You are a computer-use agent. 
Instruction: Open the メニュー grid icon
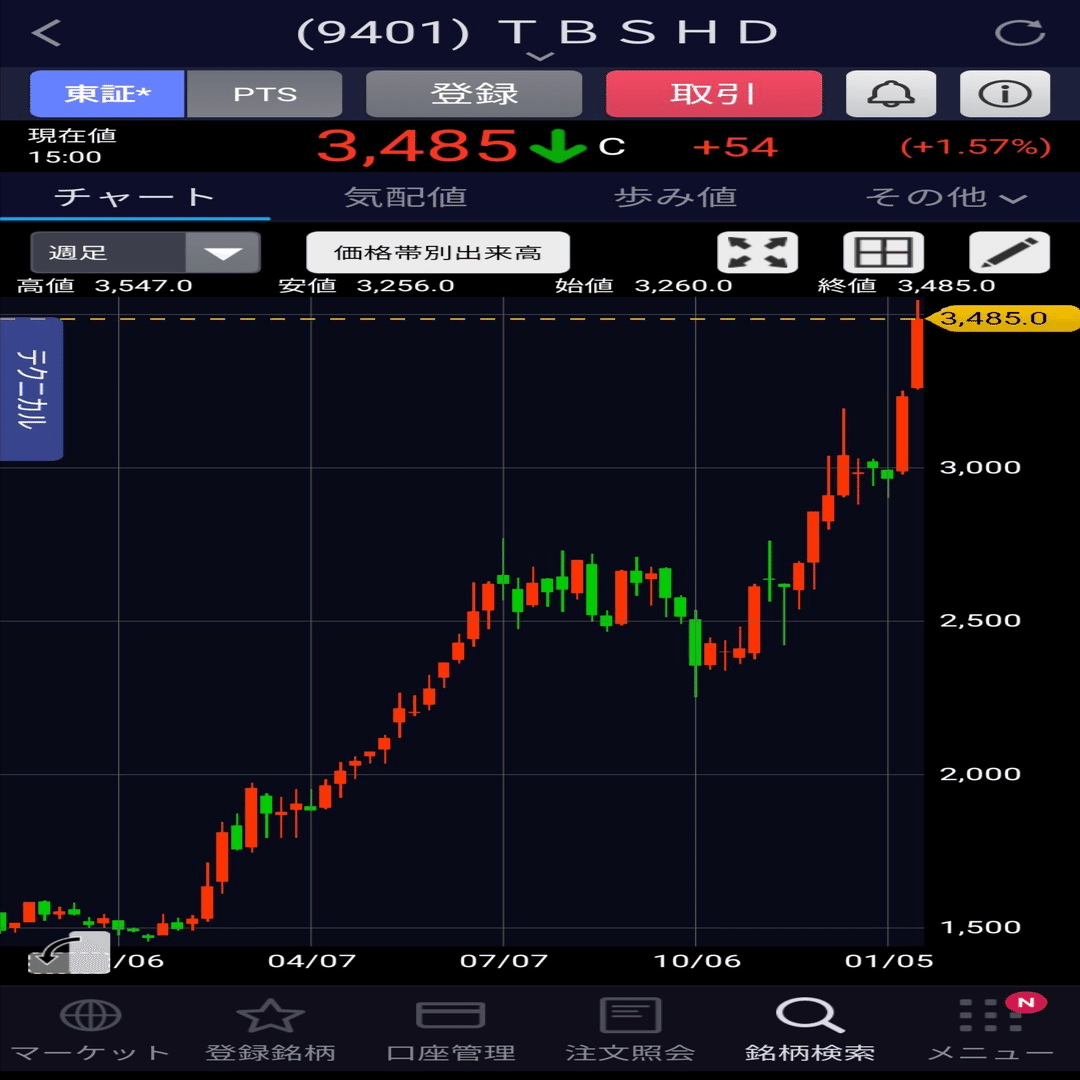click(990, 1015)
